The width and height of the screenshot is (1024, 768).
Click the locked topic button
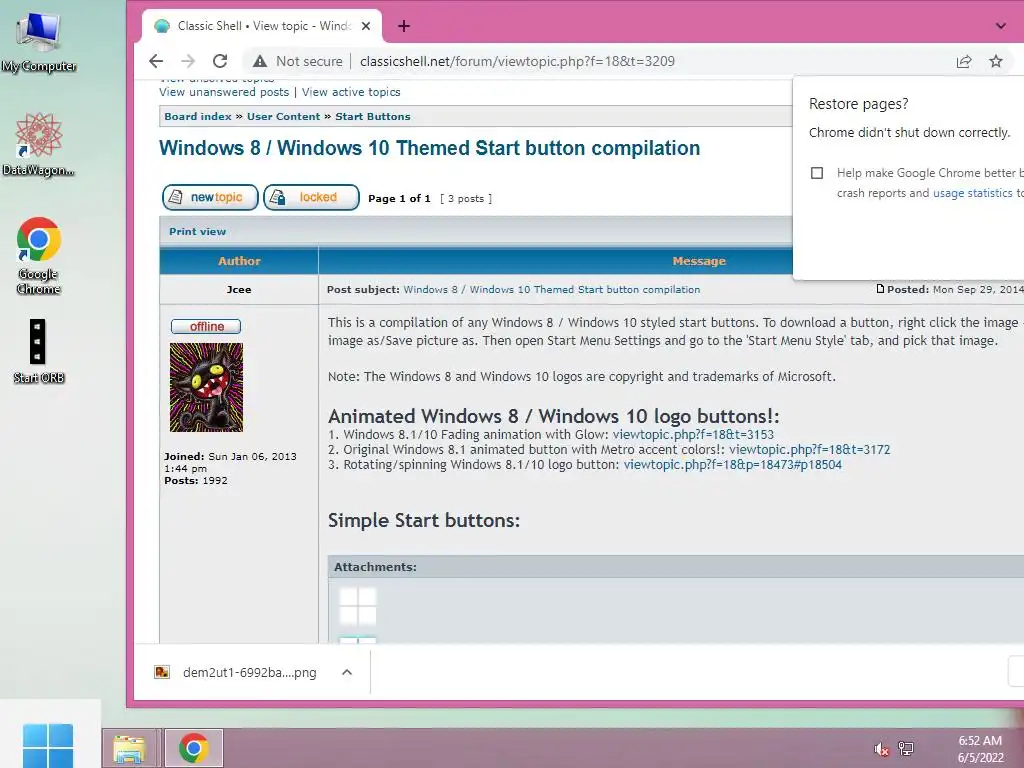tap(312, 197)
